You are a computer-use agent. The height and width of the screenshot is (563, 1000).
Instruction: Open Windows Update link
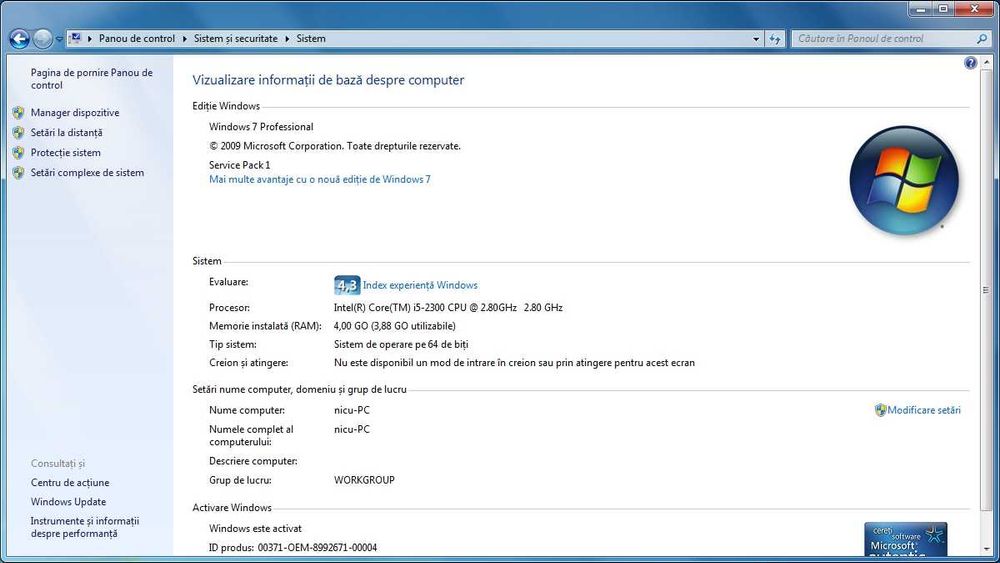68,502
